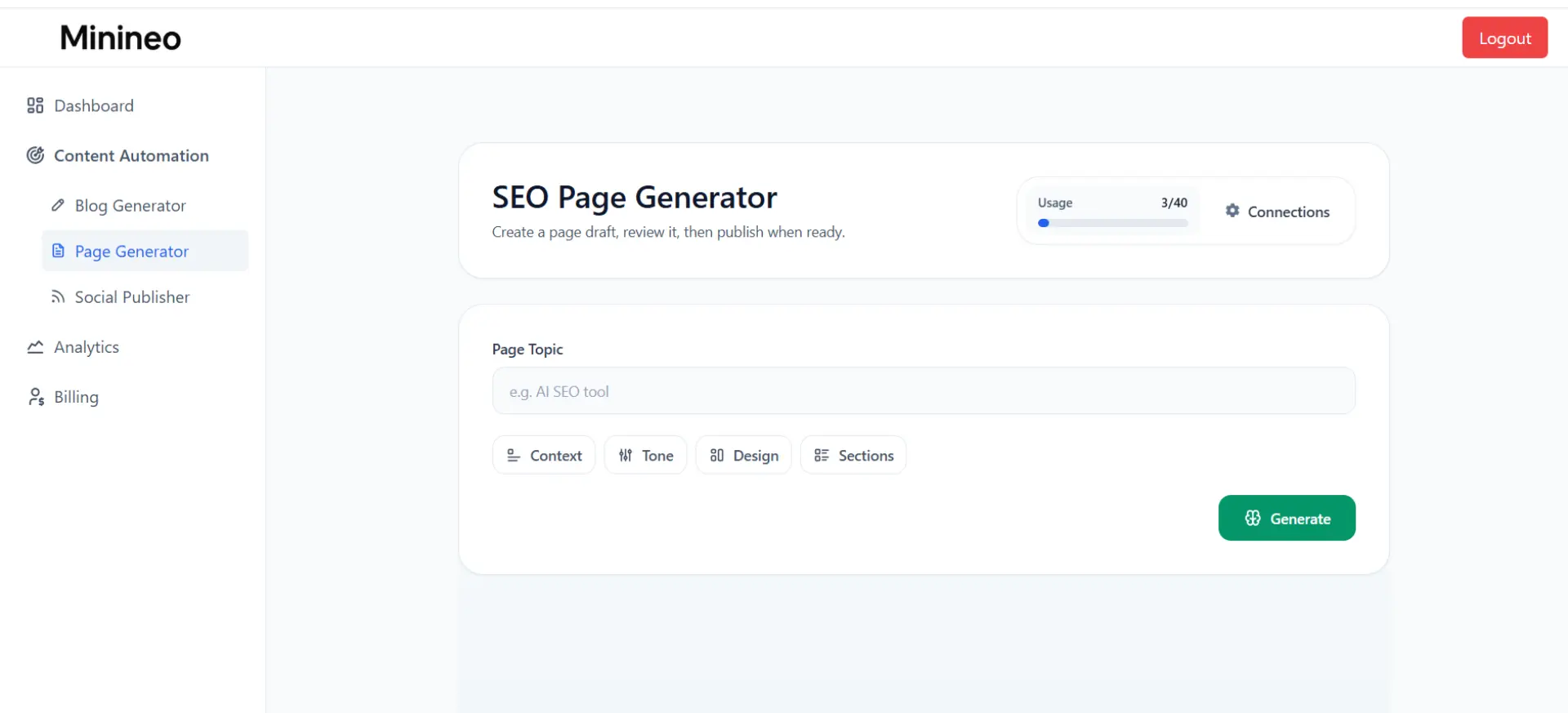This screenshot has width=1568, height=713.
Task: Click the Page Generator document icon
Action: (x=58, y=251)
